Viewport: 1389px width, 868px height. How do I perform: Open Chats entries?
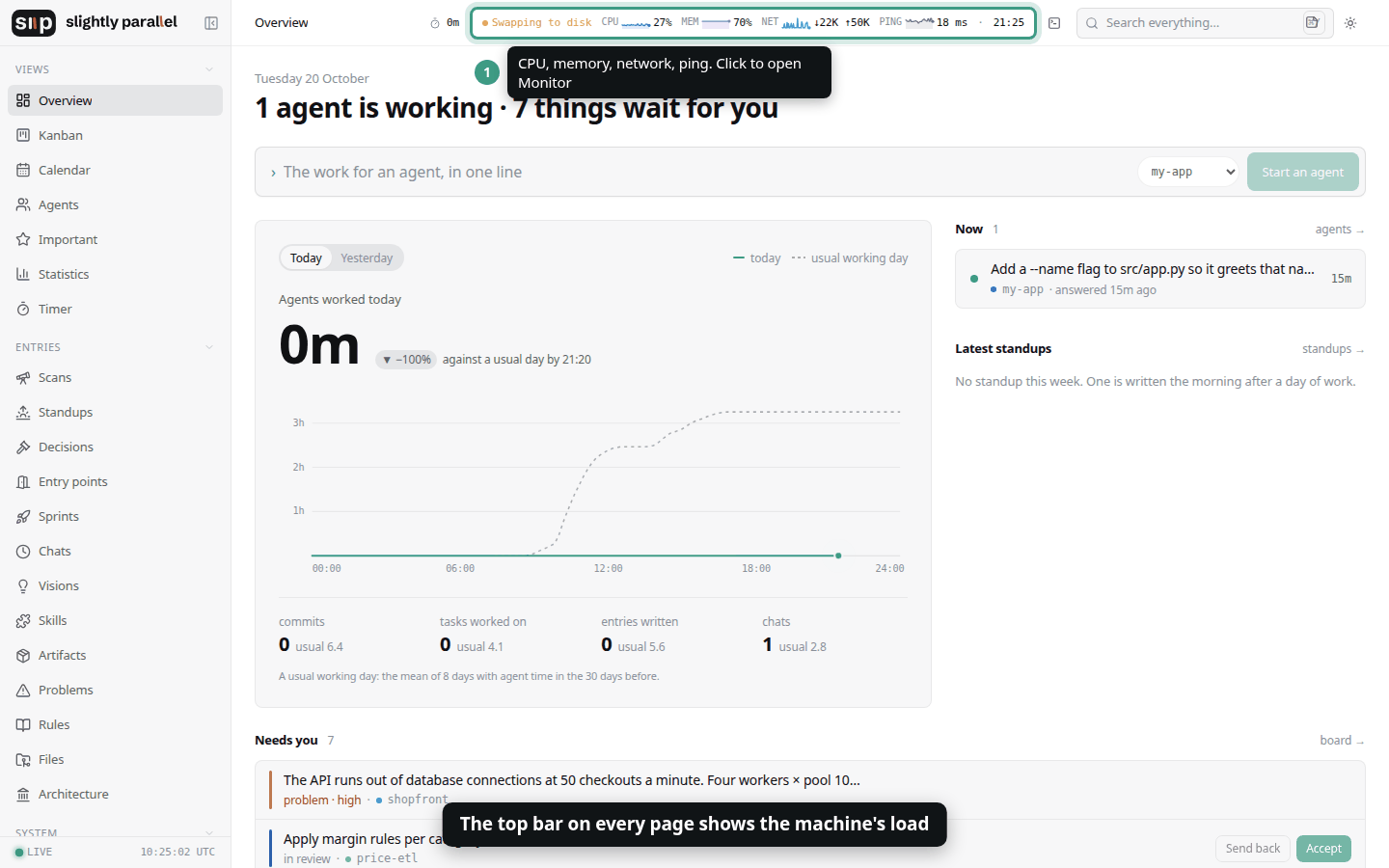[115, 551]
